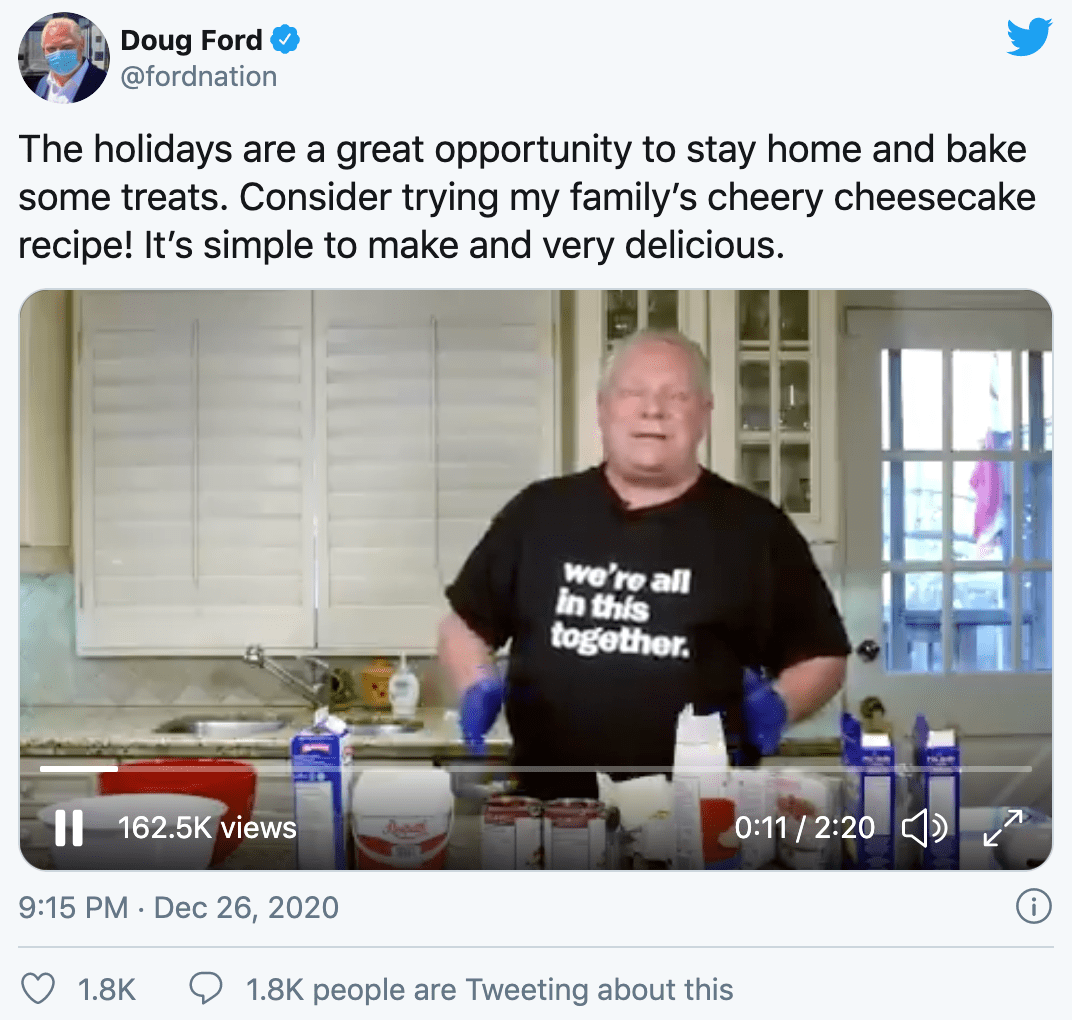Click the 162.5K views label

(x=207, y=828)
